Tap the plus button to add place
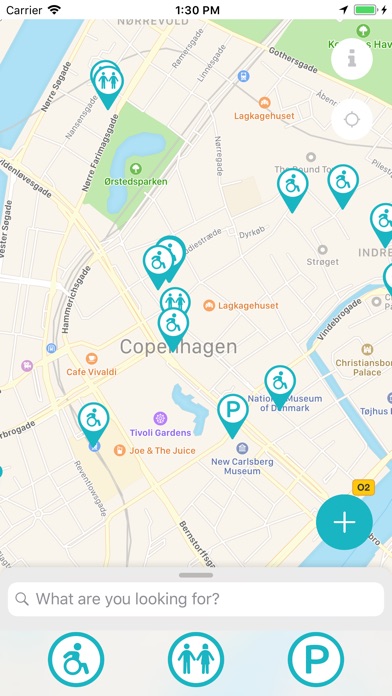Screen dimensions: 392x696 point(344,522)
